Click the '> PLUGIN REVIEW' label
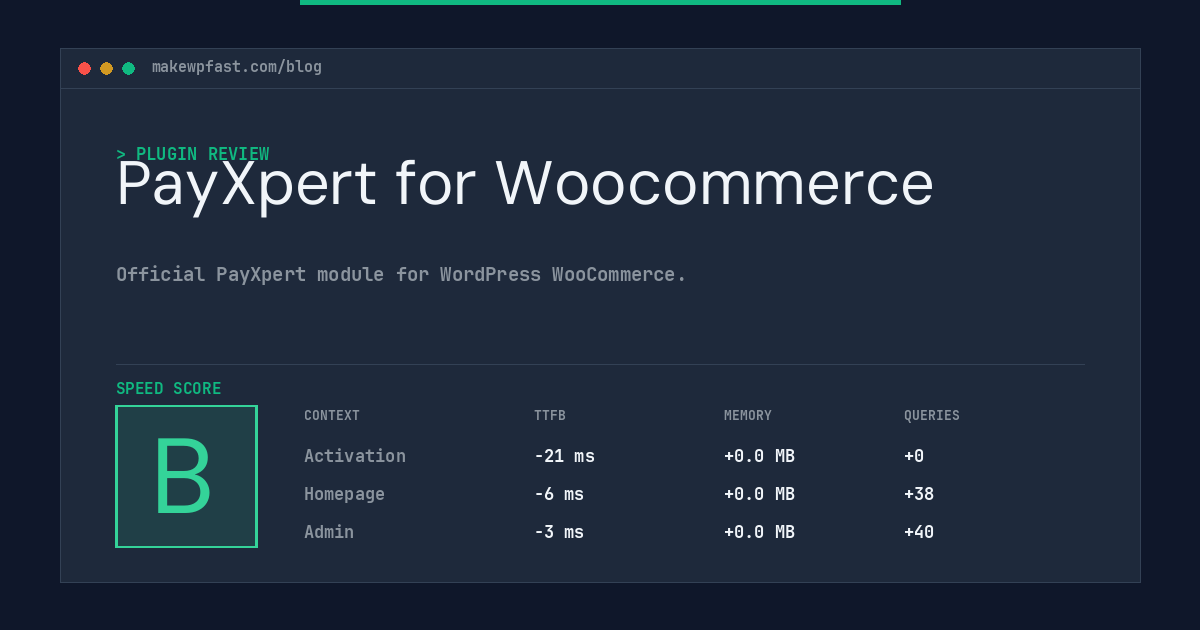 point(193,154)
